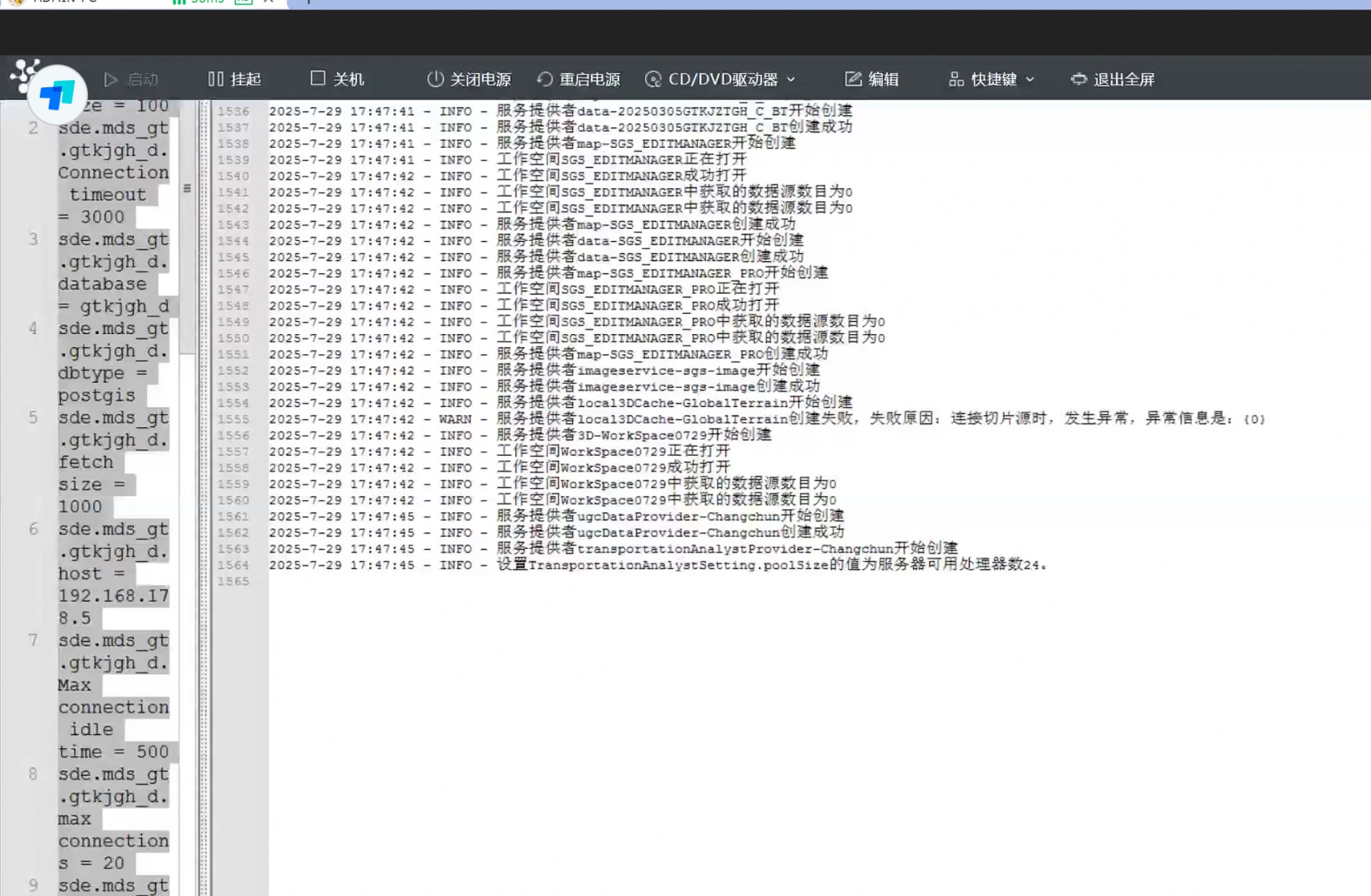Click the 关机 (shut down) square icon
Viewport: 1371px width, 896px height.
pyautogui.click(x=317, y=78)
